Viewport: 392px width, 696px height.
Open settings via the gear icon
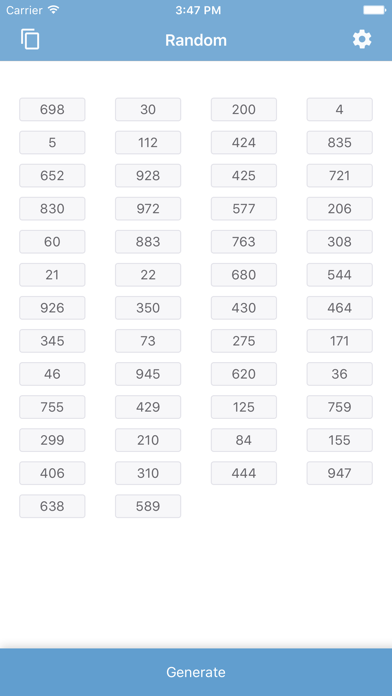click(x=362, y=40)
